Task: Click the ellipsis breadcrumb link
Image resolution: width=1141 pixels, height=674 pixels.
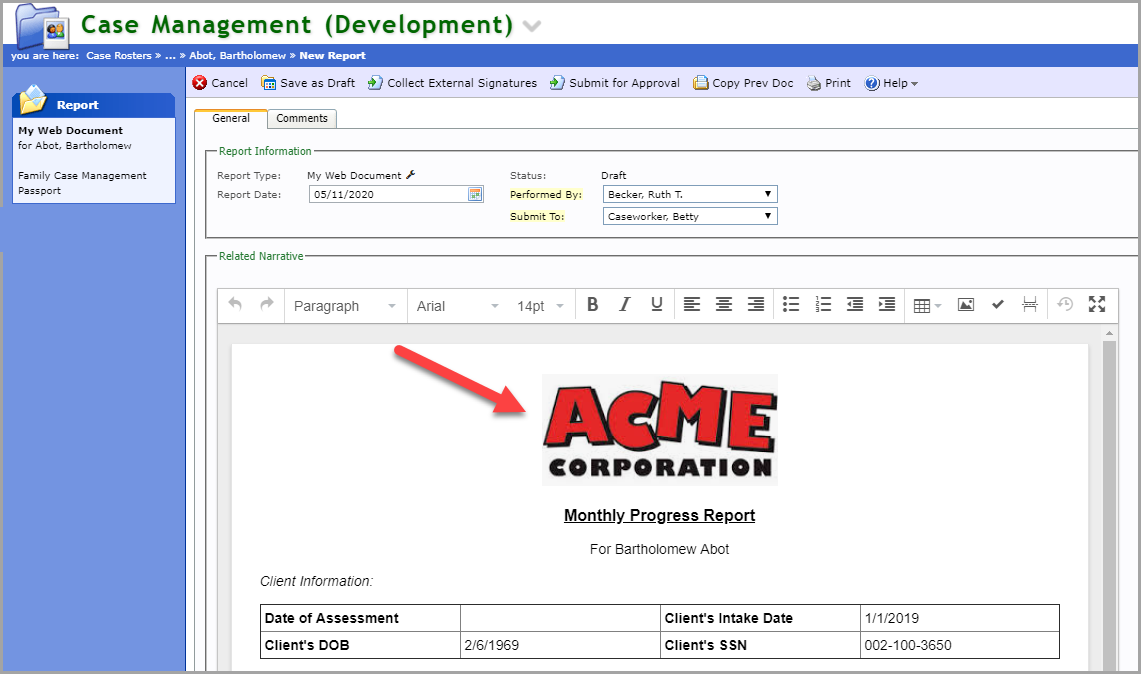Action: click(170, 55)
